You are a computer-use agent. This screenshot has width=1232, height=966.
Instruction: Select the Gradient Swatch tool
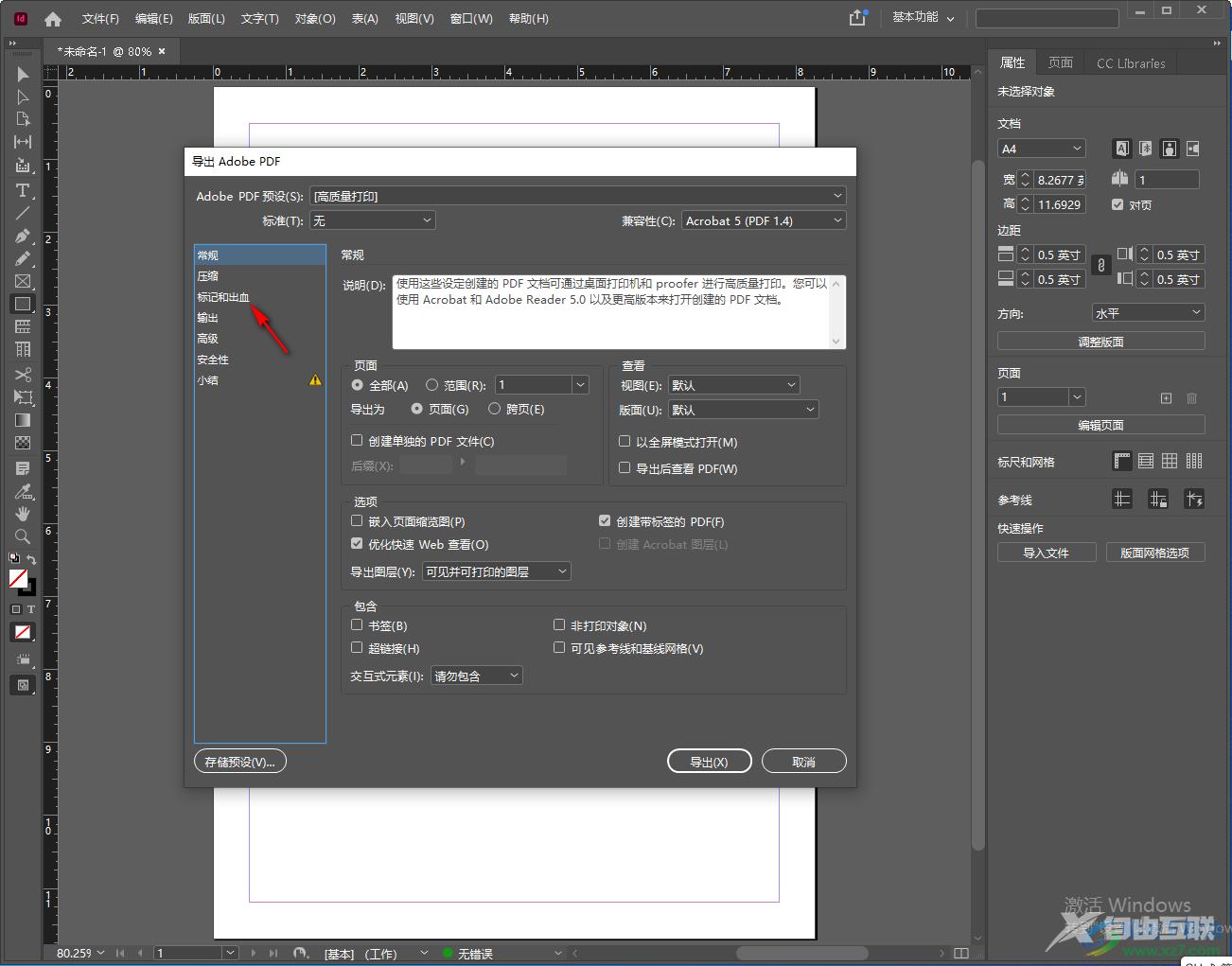[23, 420]
